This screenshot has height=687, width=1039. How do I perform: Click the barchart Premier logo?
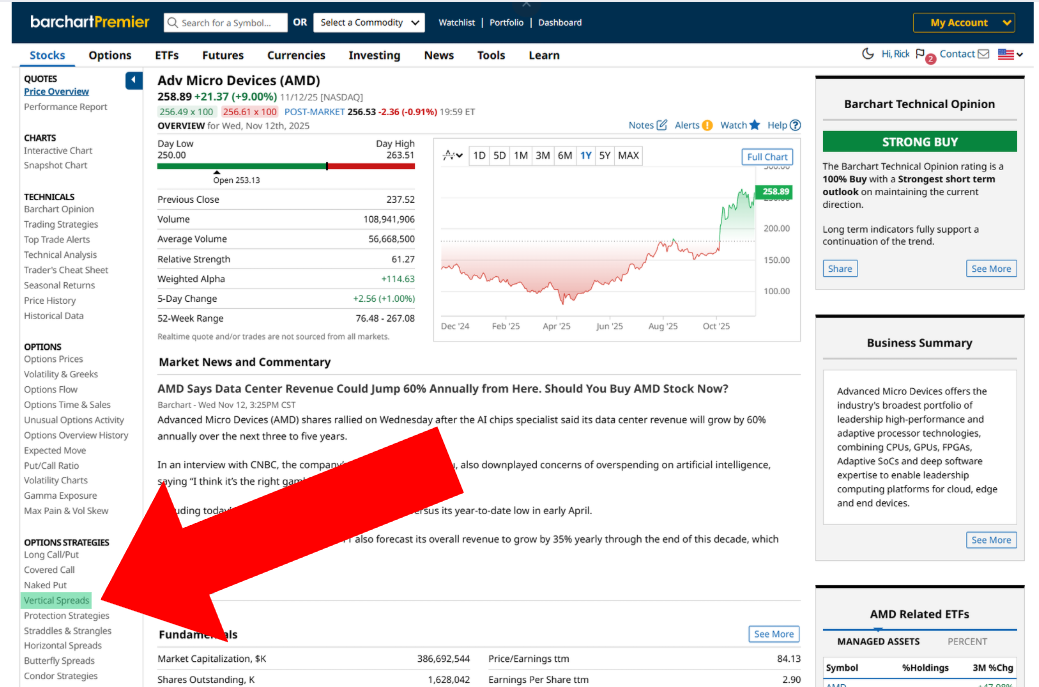(x=89, y=22)
